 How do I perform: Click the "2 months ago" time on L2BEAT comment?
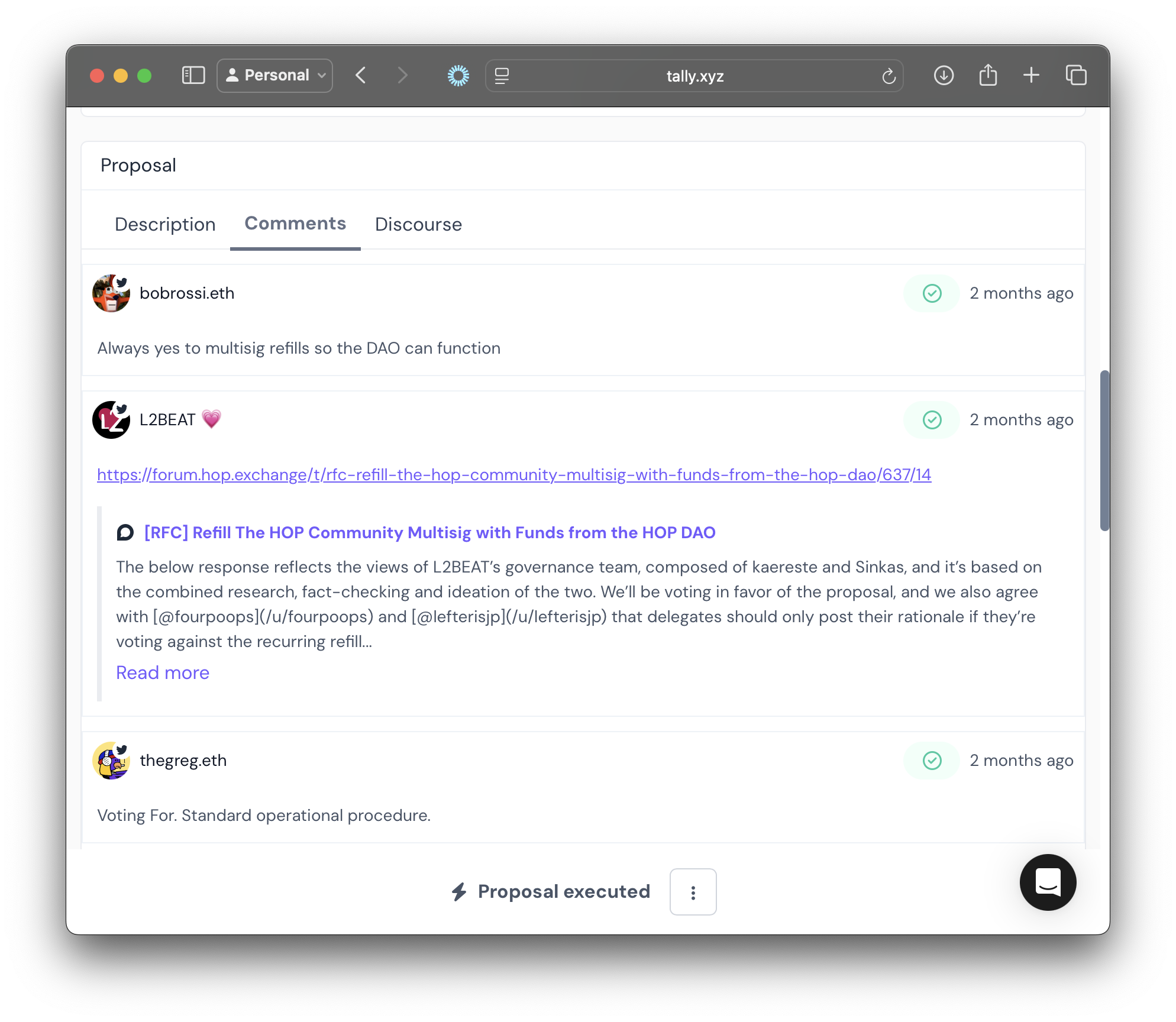click(x=1022, y=420)
